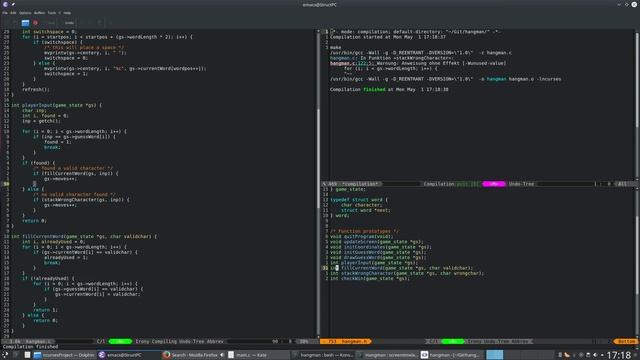Viewport: 640px width, 360px height.
Task: Click the 'typedef struct word {' line
Action: [x=359, y=200]
